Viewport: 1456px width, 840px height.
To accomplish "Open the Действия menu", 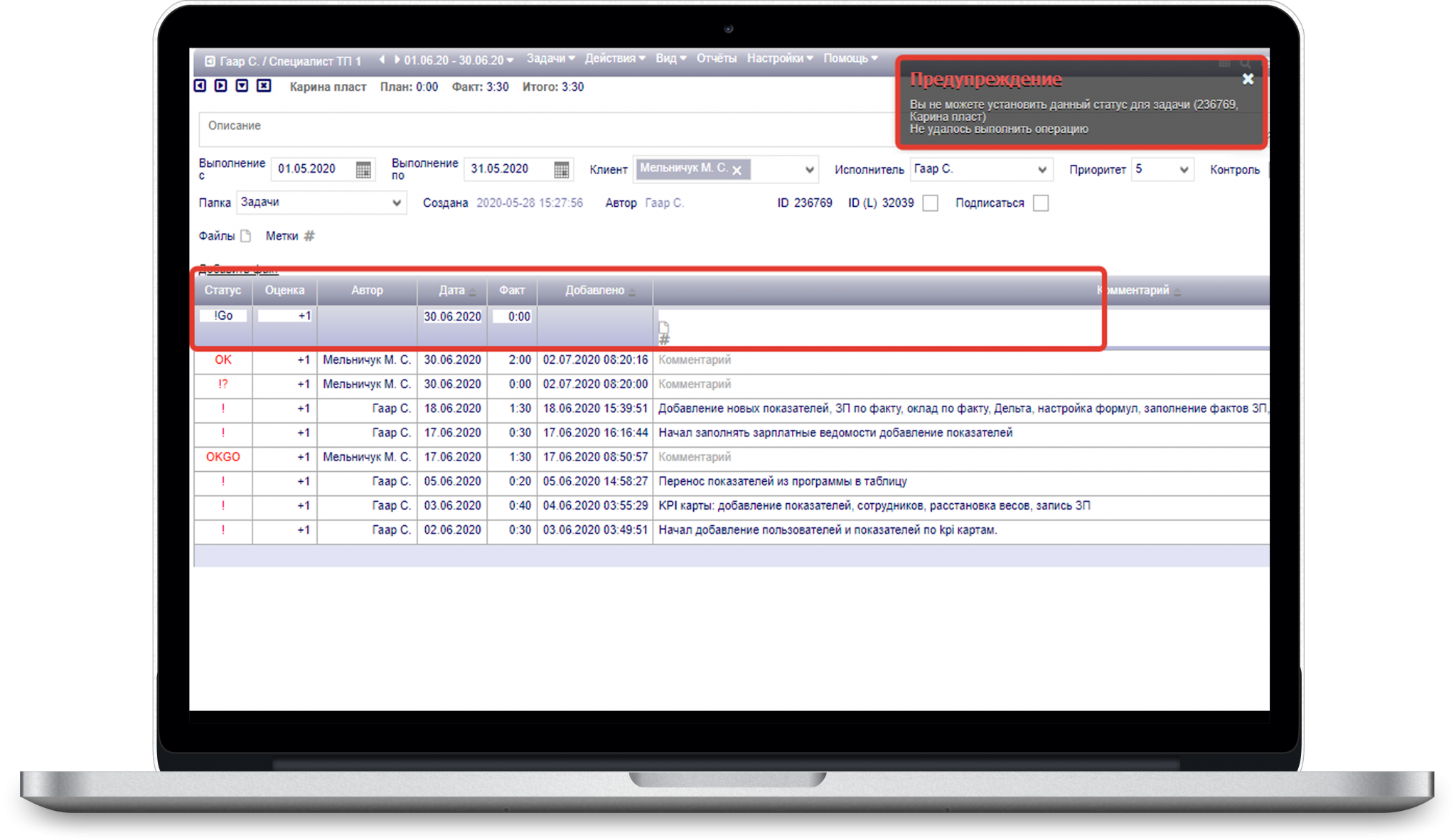I will (614, 58).
